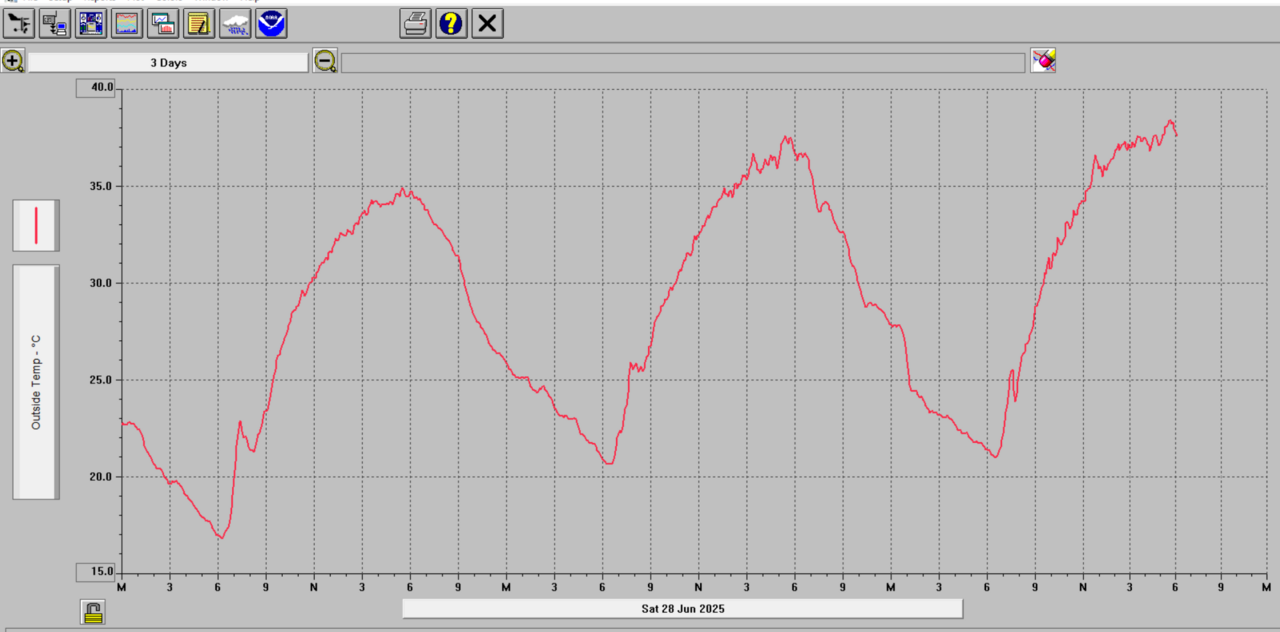1280x632 pixels.
Task: Open the yellow notepad browse icon
Action: click(x=199, y=23)
